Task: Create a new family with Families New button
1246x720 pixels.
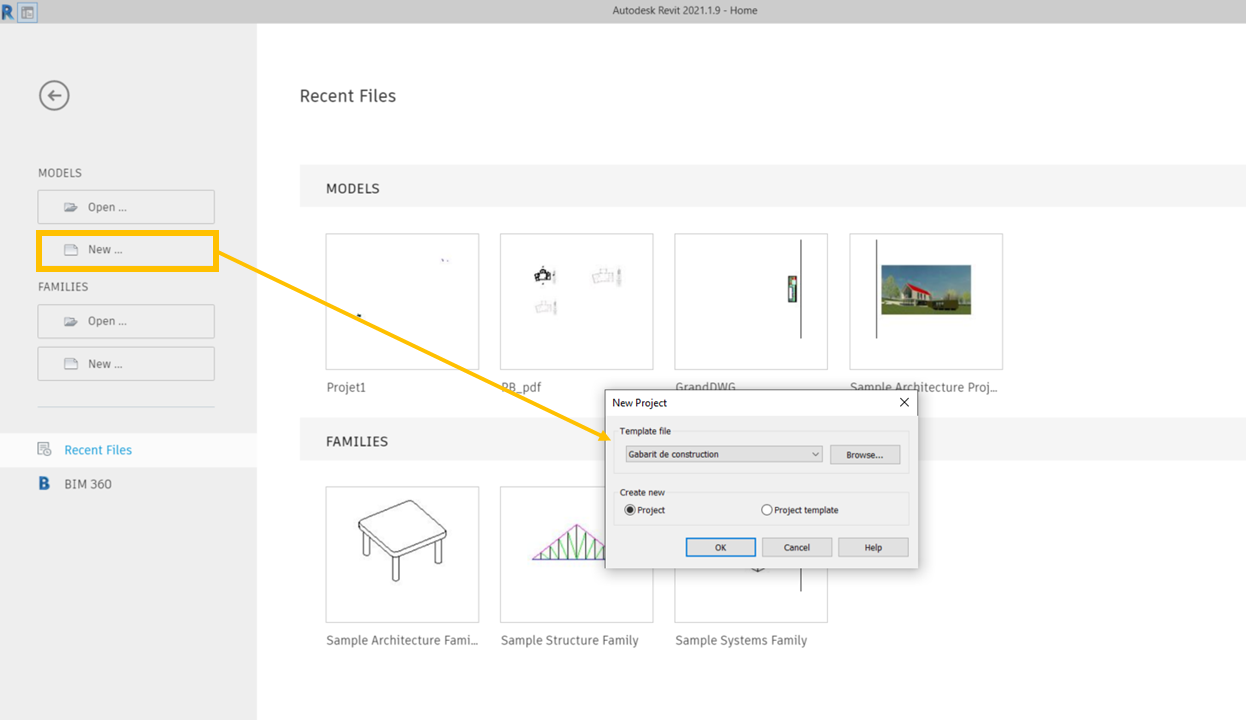Action: coord(126,364)
